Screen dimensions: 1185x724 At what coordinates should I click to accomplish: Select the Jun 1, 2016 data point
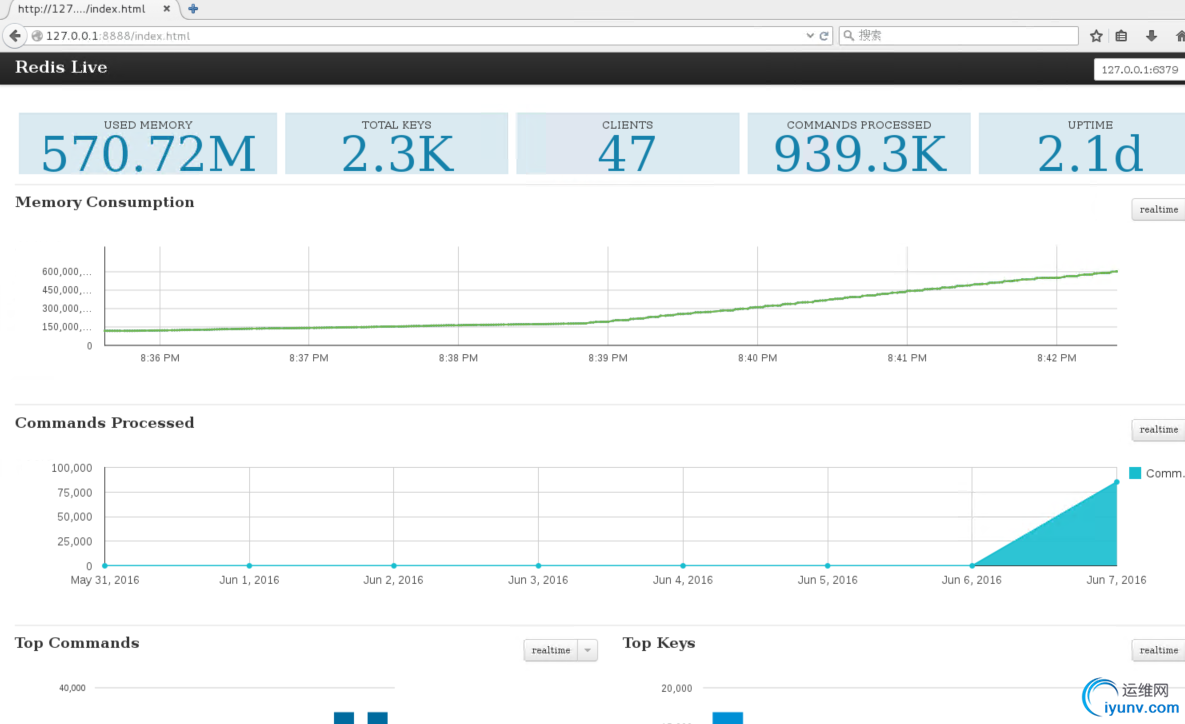[249, 565]
